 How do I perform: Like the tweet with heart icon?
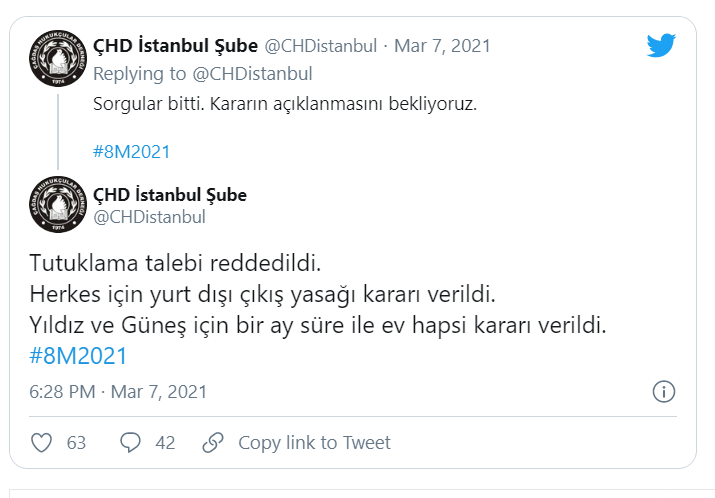point(41,443)
